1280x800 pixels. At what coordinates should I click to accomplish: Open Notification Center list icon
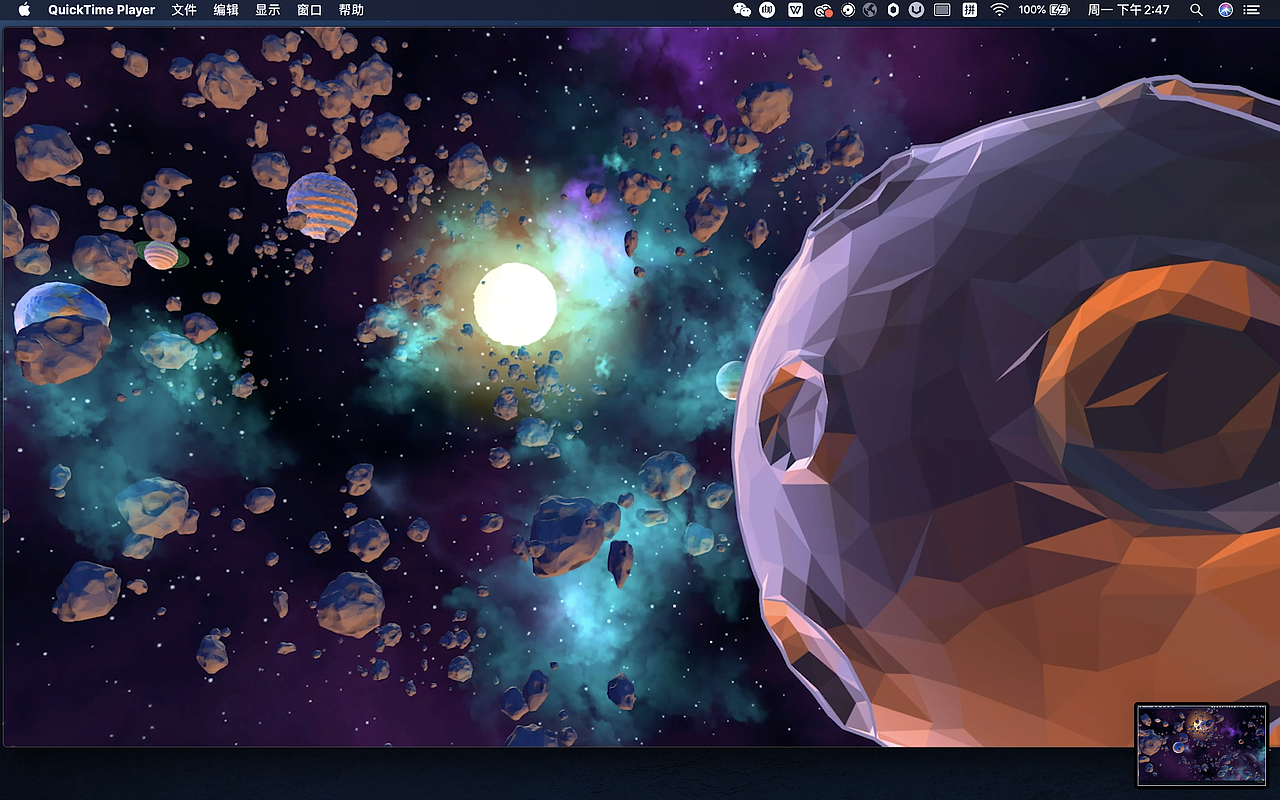[1252, 10]
